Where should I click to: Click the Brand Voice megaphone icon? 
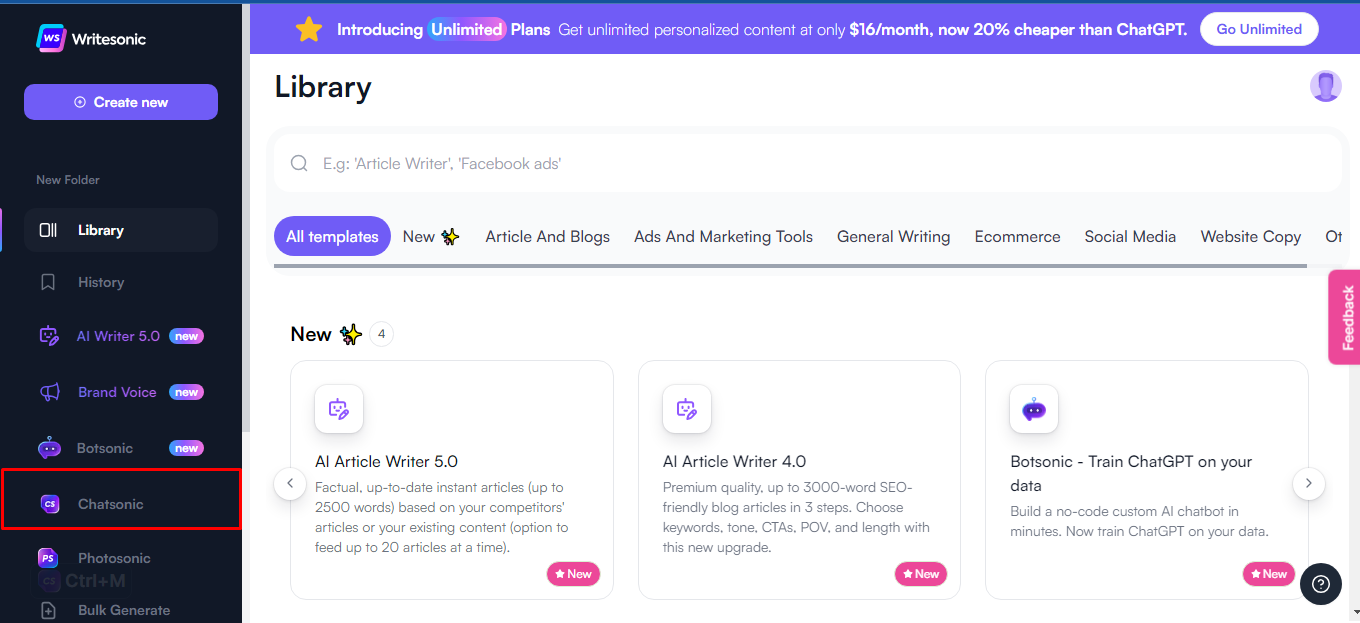coord(49,392)
